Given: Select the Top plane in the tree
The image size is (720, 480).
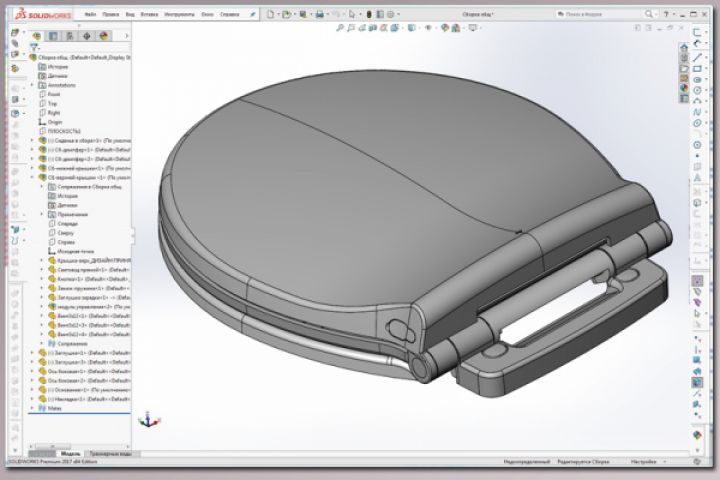Looking at the screenshot, I should 52,103.
